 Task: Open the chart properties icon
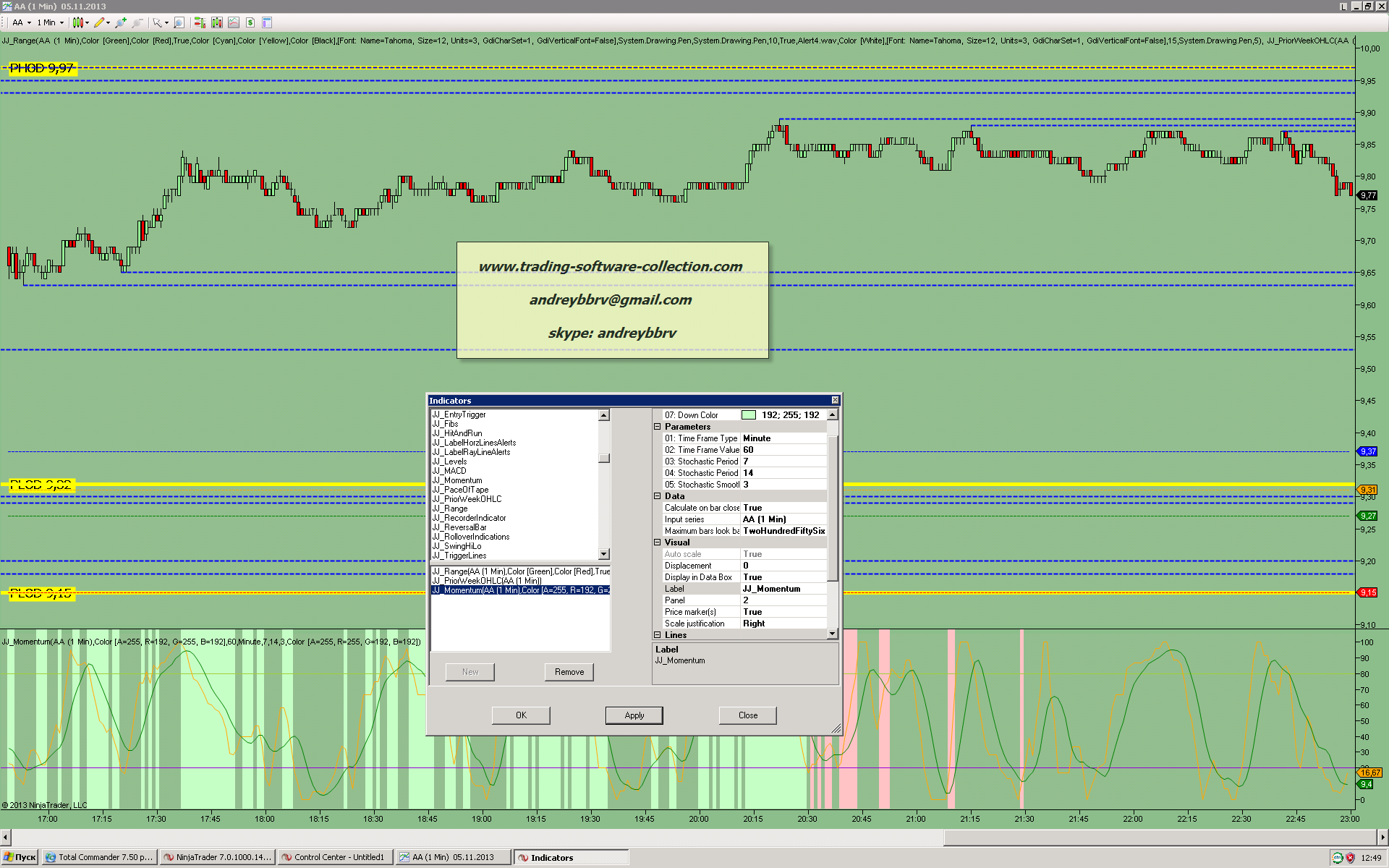(x=266, y=22)
